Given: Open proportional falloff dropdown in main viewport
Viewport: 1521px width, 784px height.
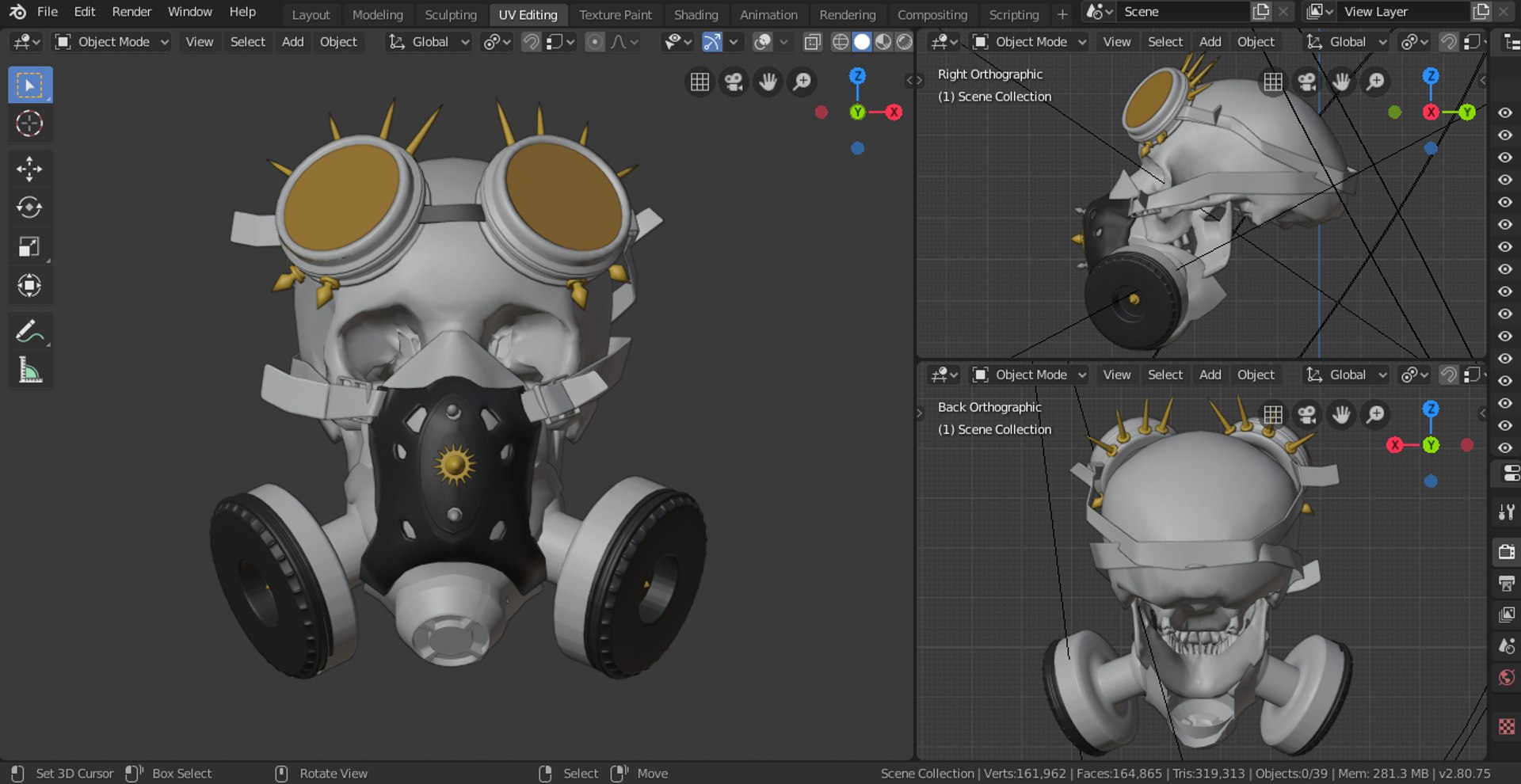Looking at the screenshot, I should (624, 42).
